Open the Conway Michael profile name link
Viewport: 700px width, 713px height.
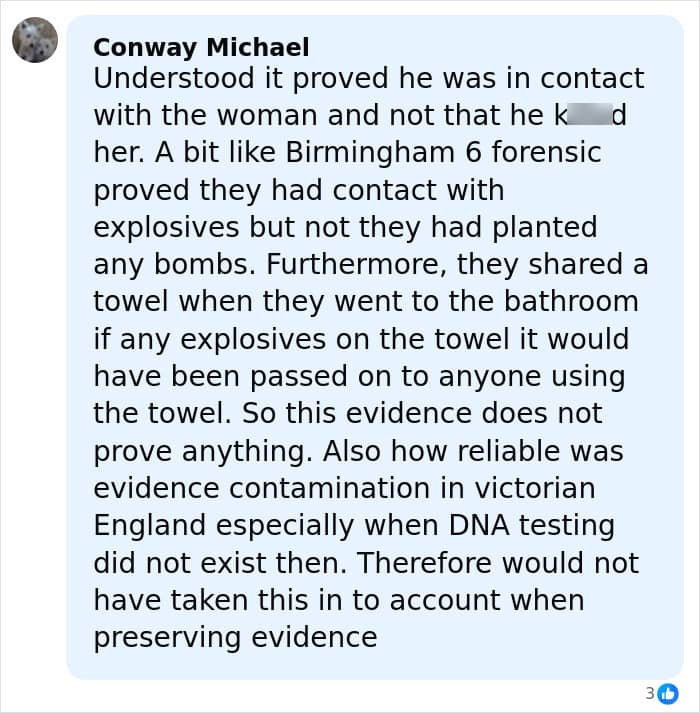tap(201, 47)
